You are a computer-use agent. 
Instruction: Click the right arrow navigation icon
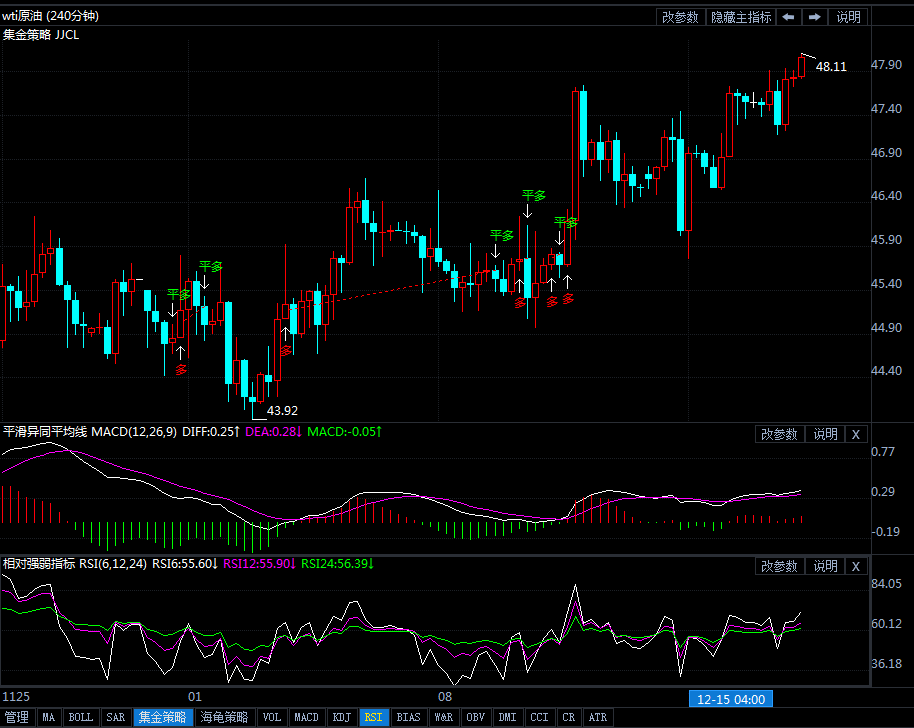click(x=815, y=17)
